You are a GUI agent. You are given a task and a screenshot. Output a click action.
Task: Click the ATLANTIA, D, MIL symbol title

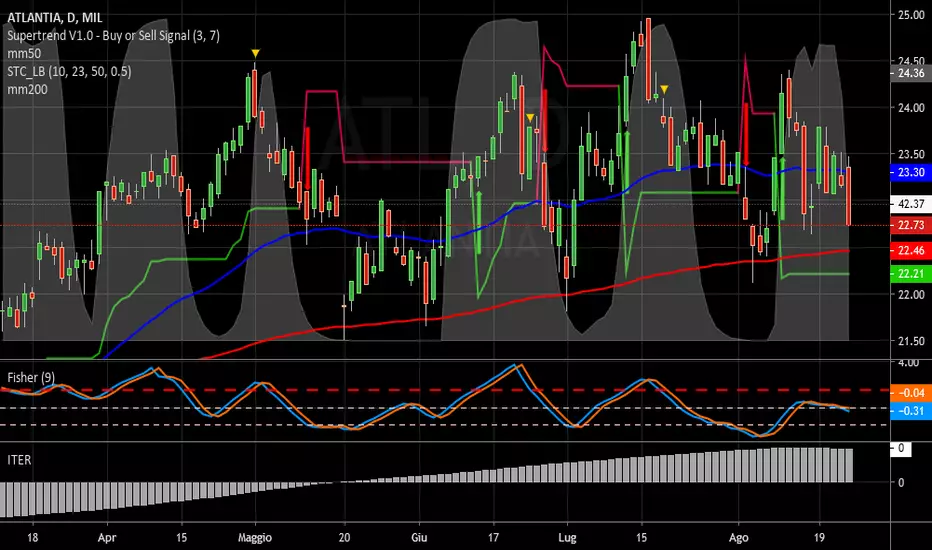coord(55,18)
